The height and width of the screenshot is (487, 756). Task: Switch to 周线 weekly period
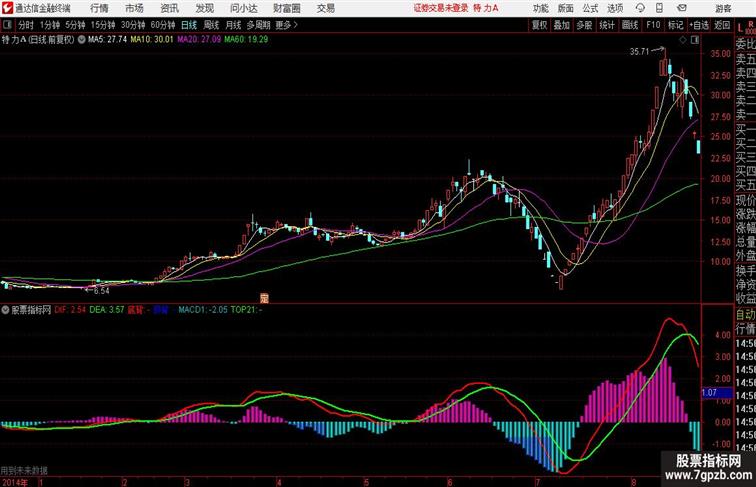pyautogui.click(x=211, y=25)
